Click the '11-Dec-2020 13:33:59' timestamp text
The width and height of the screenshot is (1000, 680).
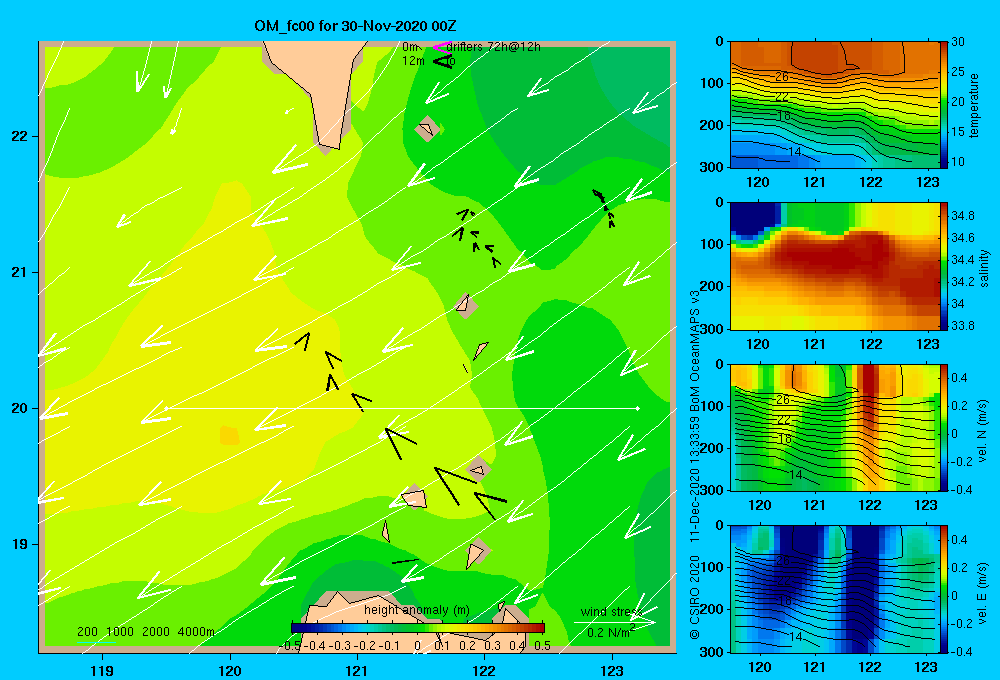695,480
